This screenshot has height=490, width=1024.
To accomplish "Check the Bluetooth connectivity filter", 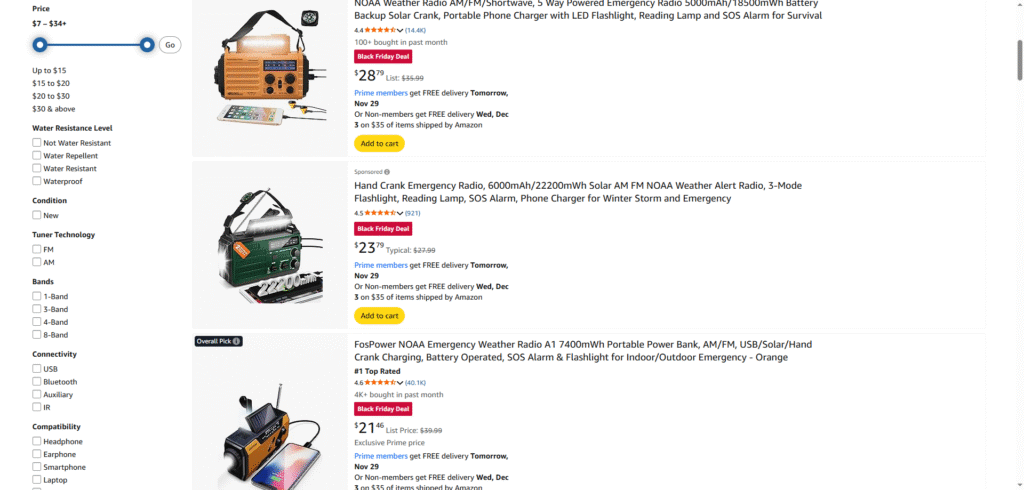I will 37,382.
